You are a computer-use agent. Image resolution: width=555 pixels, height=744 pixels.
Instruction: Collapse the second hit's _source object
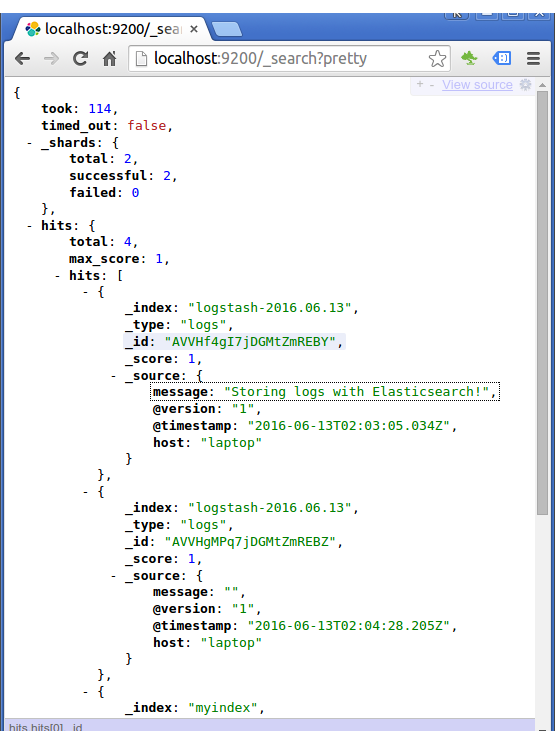point(113,576)
